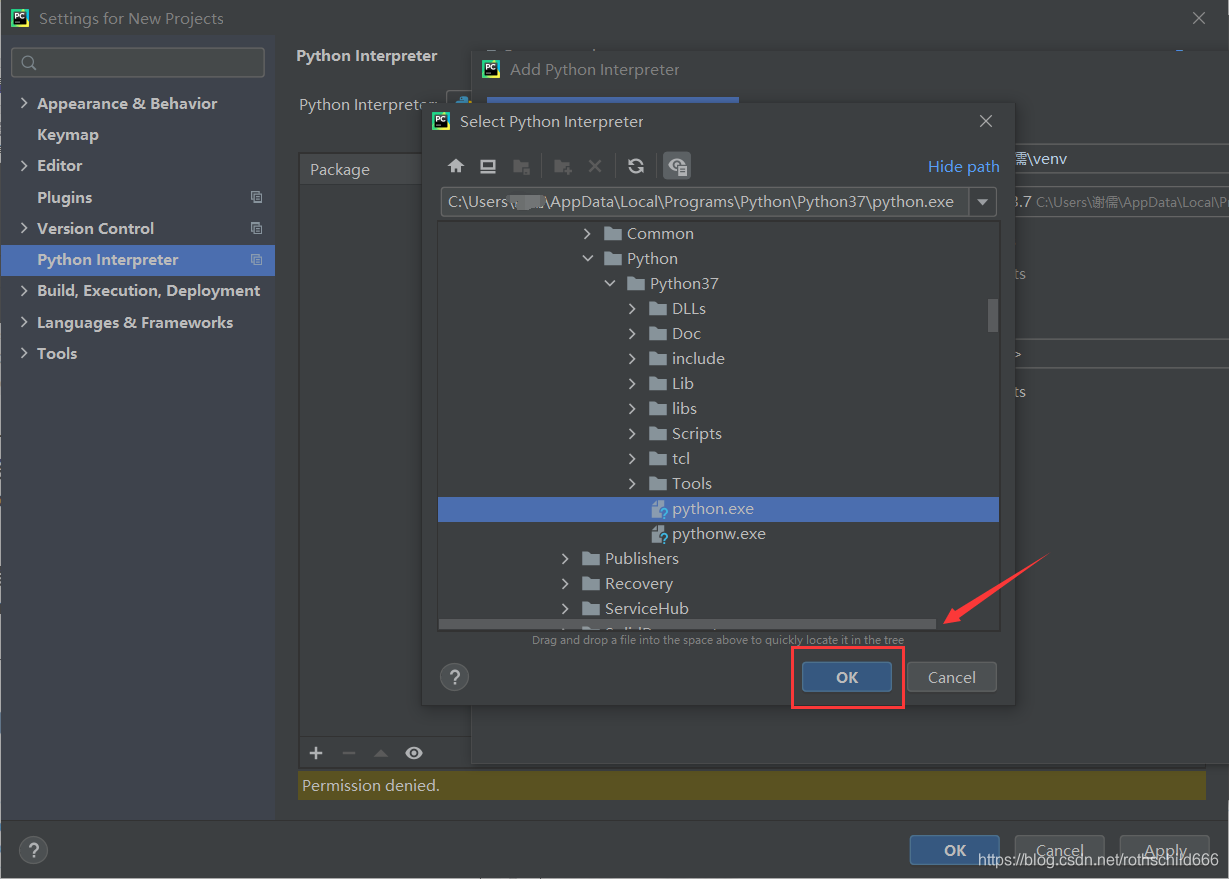Image resolution: width=1229 pixels, height=879 pixels.
Task: Click the Tools folder icon in tree
Action: pyautogui.click(x=657, y=484)
